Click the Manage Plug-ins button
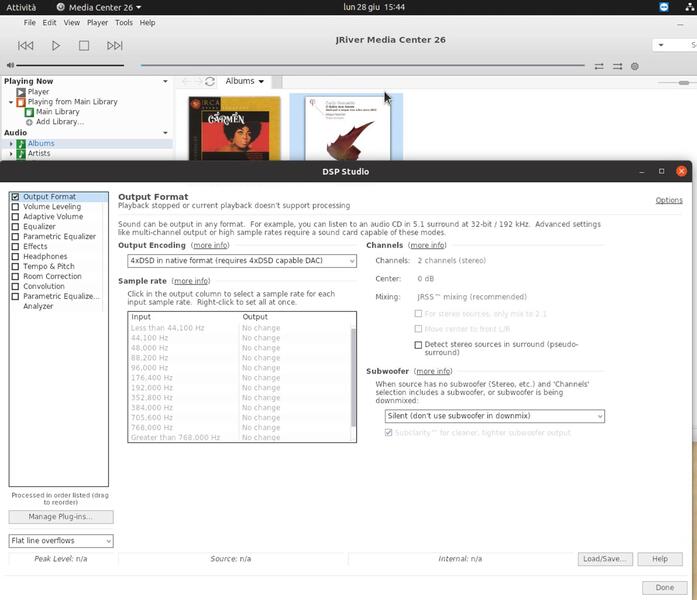697x600 pixels. 60,517
